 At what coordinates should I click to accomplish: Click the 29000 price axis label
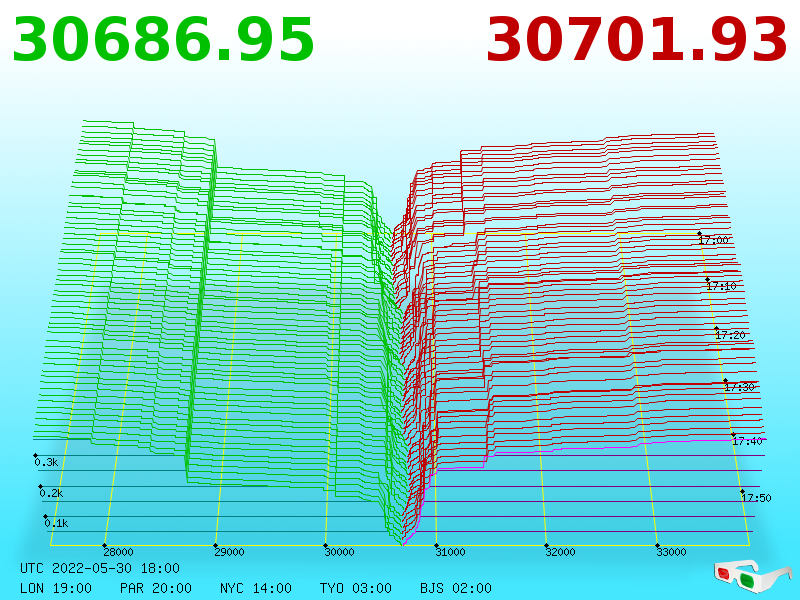pos(229,552)
